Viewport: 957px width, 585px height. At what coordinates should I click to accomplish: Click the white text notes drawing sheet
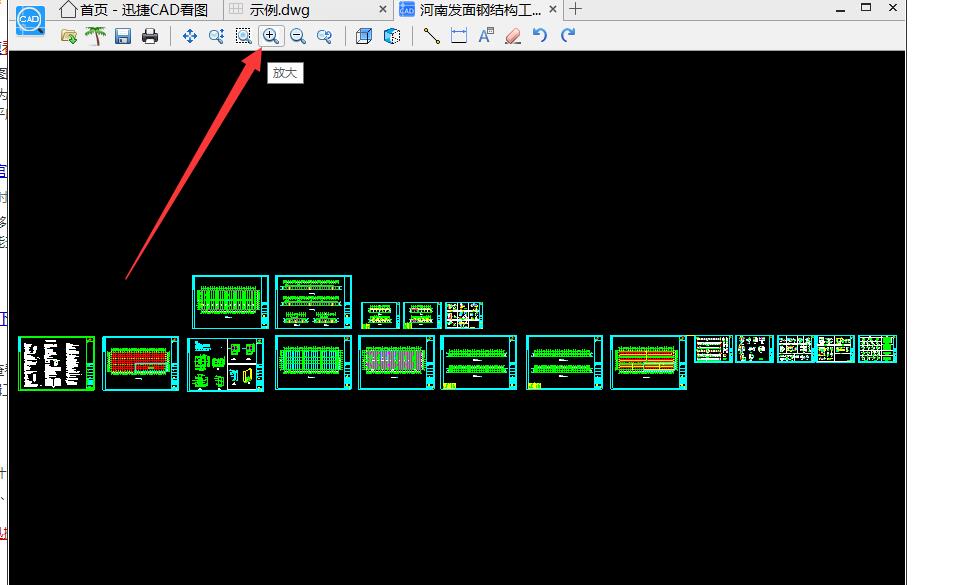(56, 363)
